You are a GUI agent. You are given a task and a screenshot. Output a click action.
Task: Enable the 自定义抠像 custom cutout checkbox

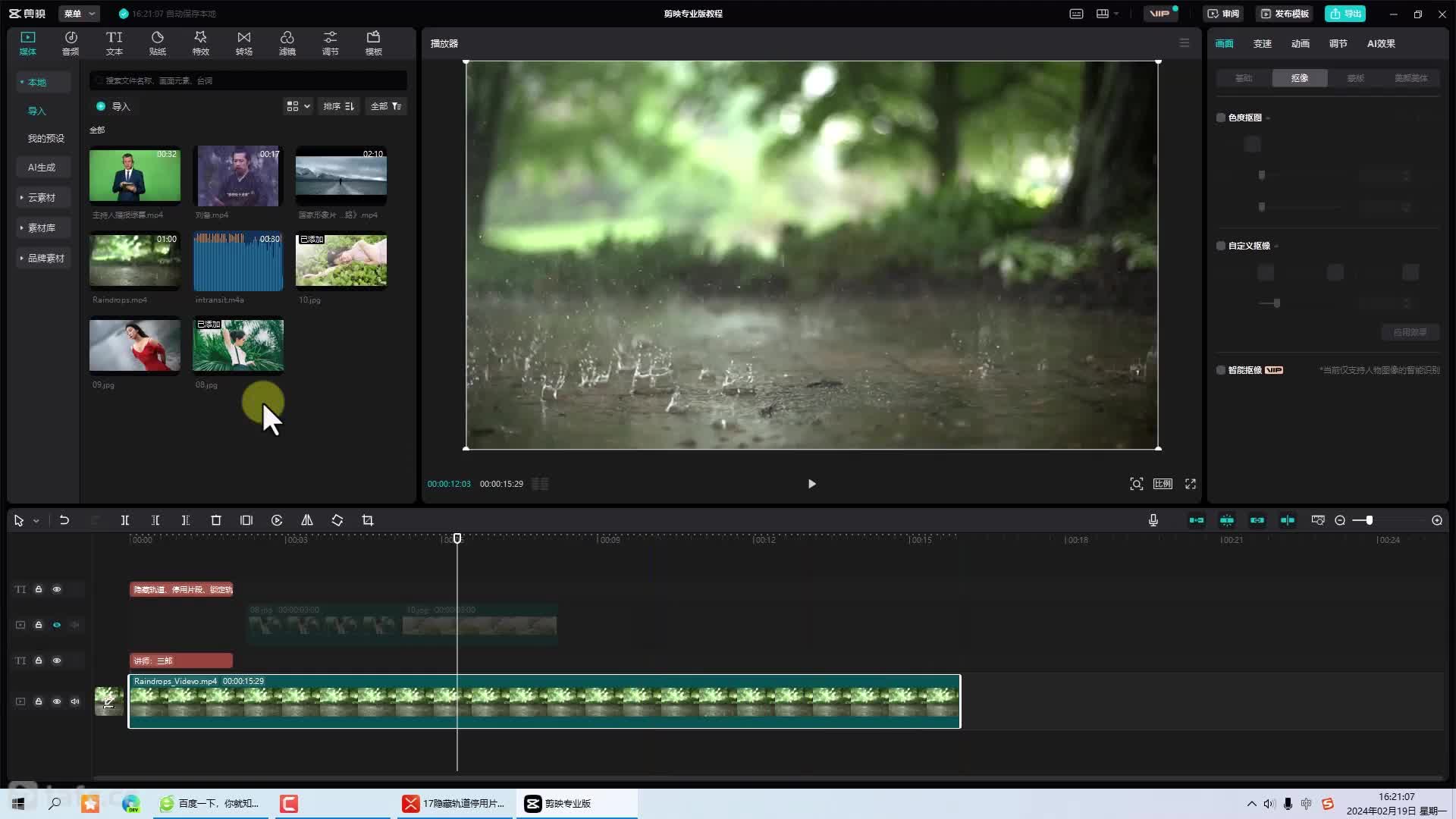click(1221, 246)
